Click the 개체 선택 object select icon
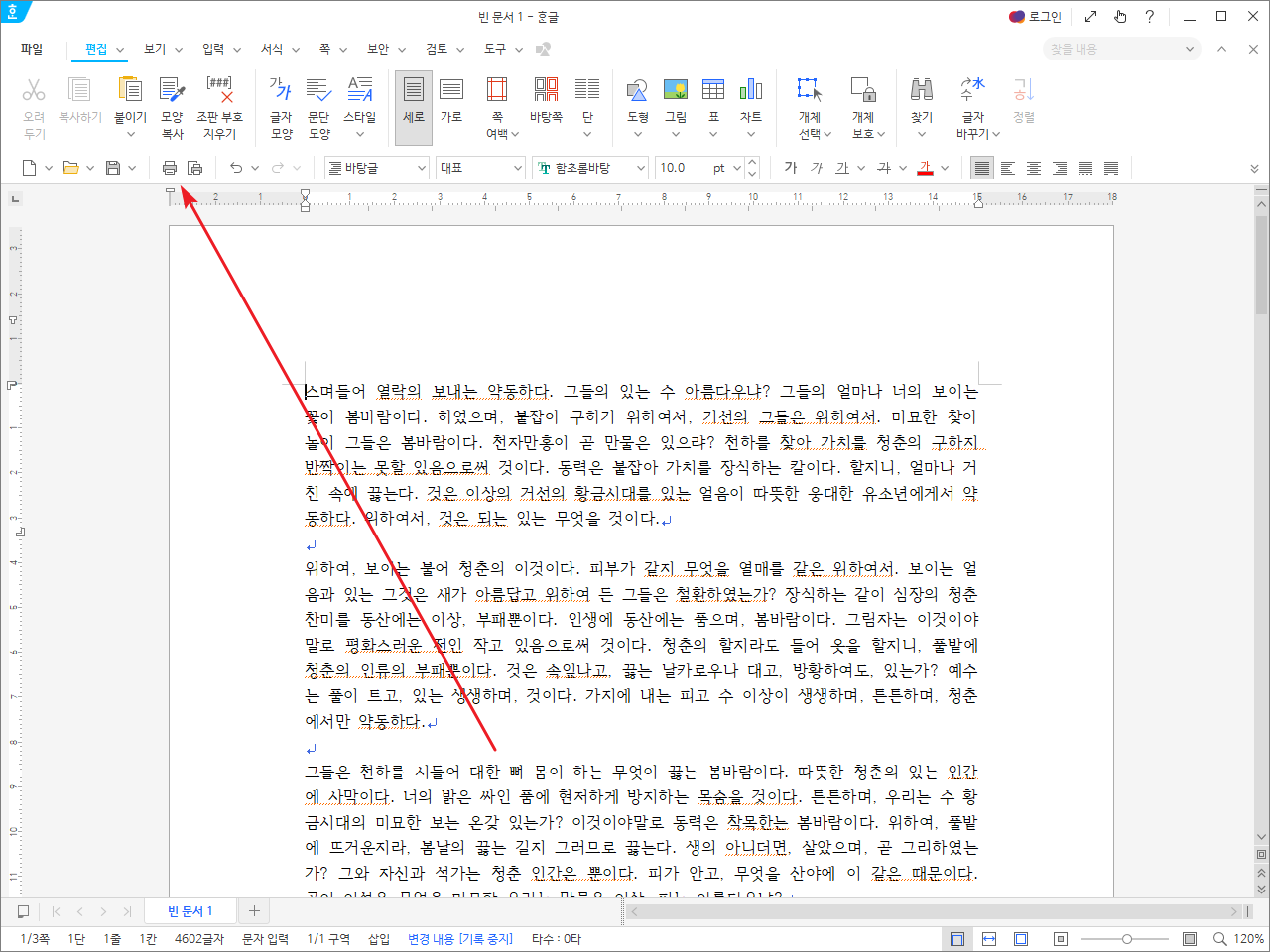 click(810, 90)
